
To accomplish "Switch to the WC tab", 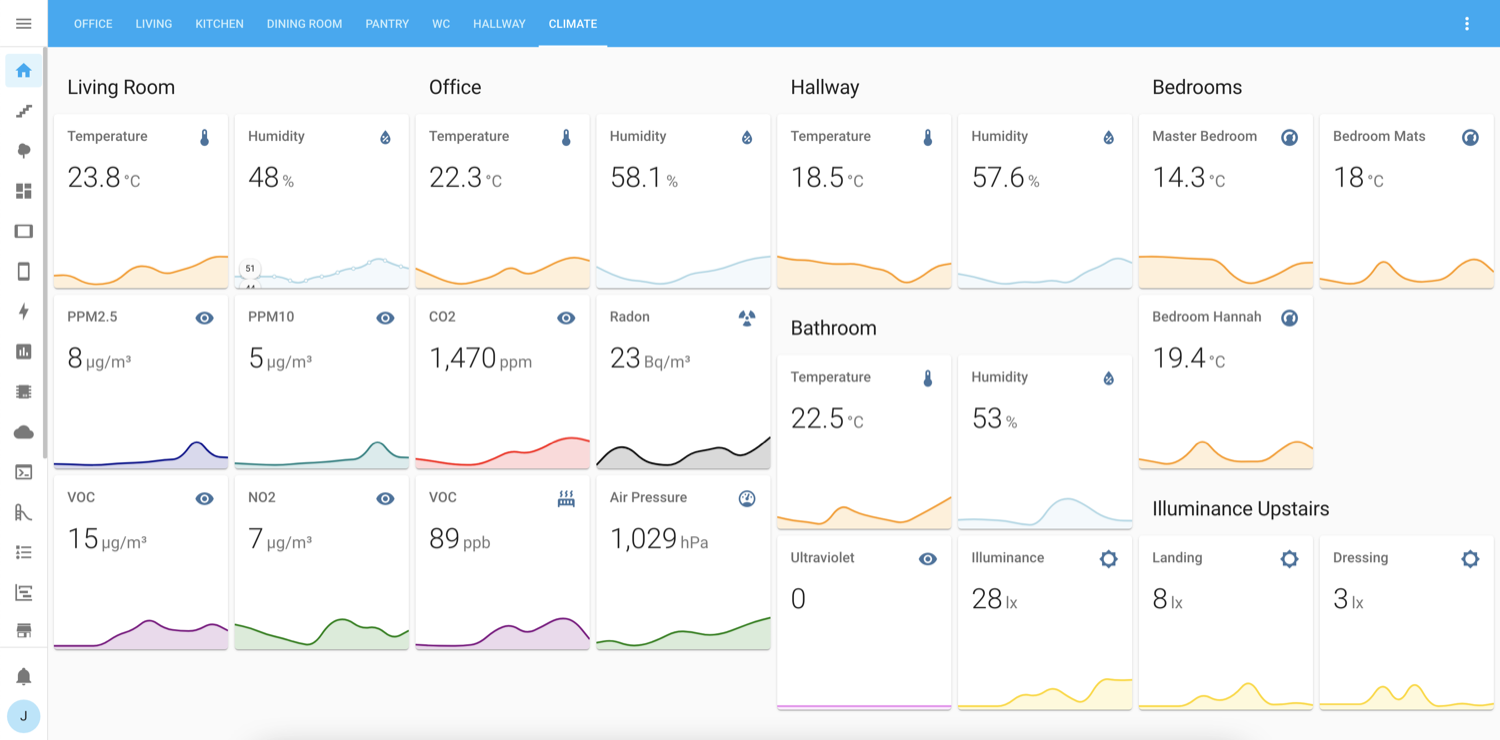I will point(441,24).
